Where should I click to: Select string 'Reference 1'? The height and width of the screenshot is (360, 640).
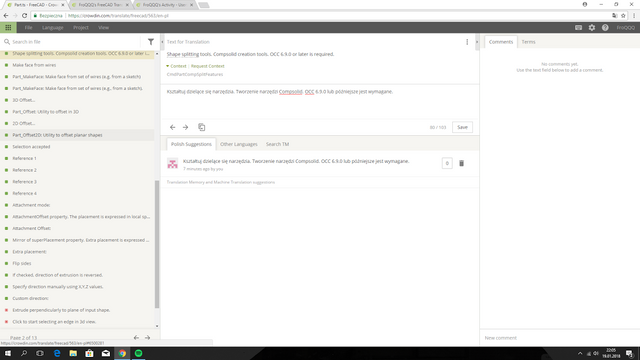tap(78, 158)
